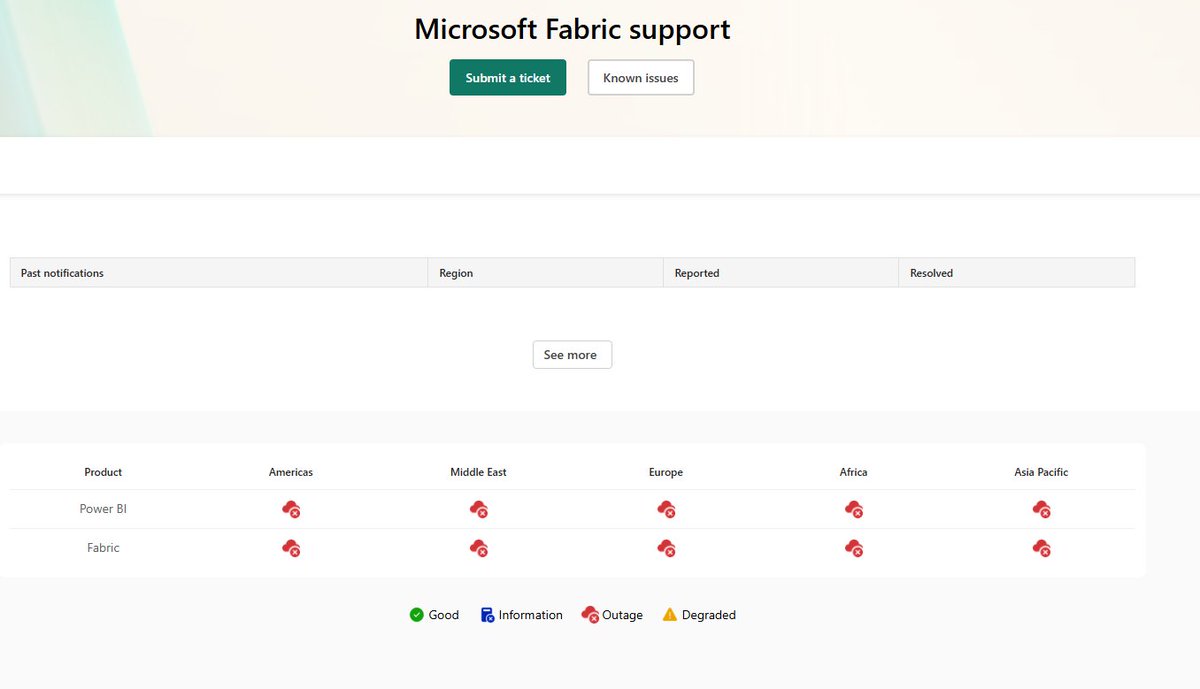Click the Region column header

546,273
